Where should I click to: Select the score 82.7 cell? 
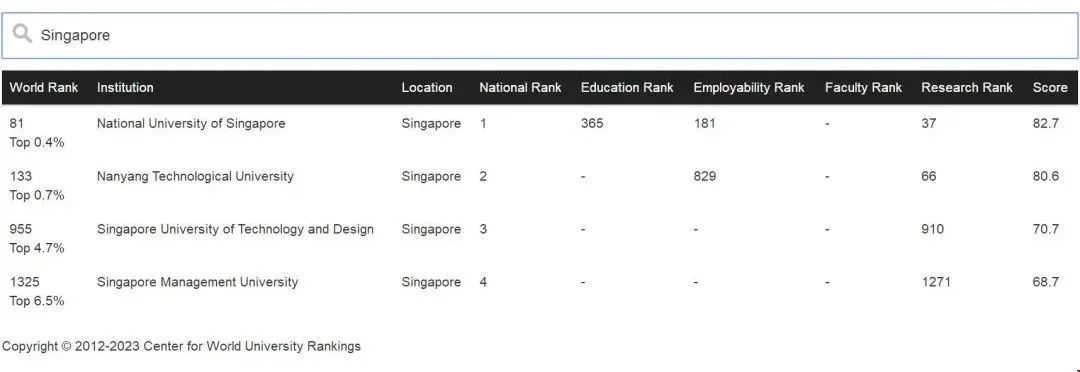[x=1046, y=123]
